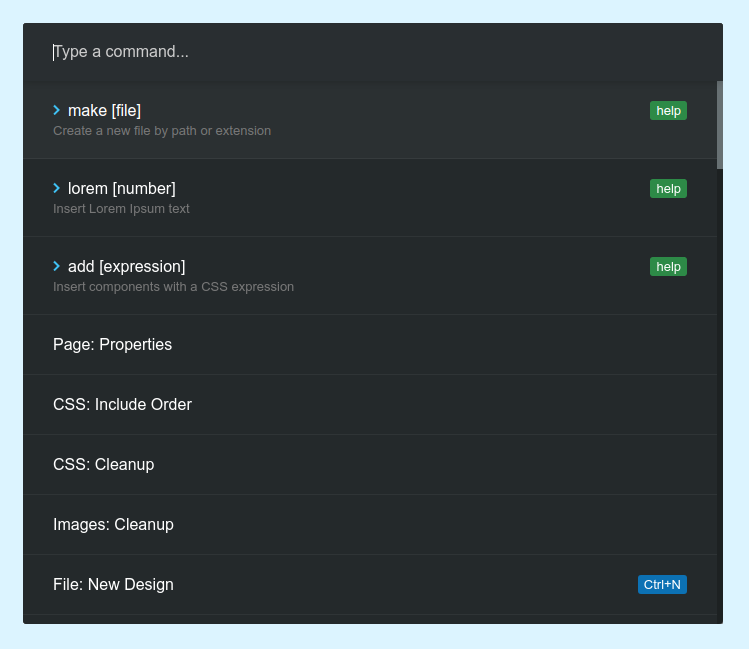
Task: Click 'Insert components with a CSS expression' text
Action: [x=173, y=287]
